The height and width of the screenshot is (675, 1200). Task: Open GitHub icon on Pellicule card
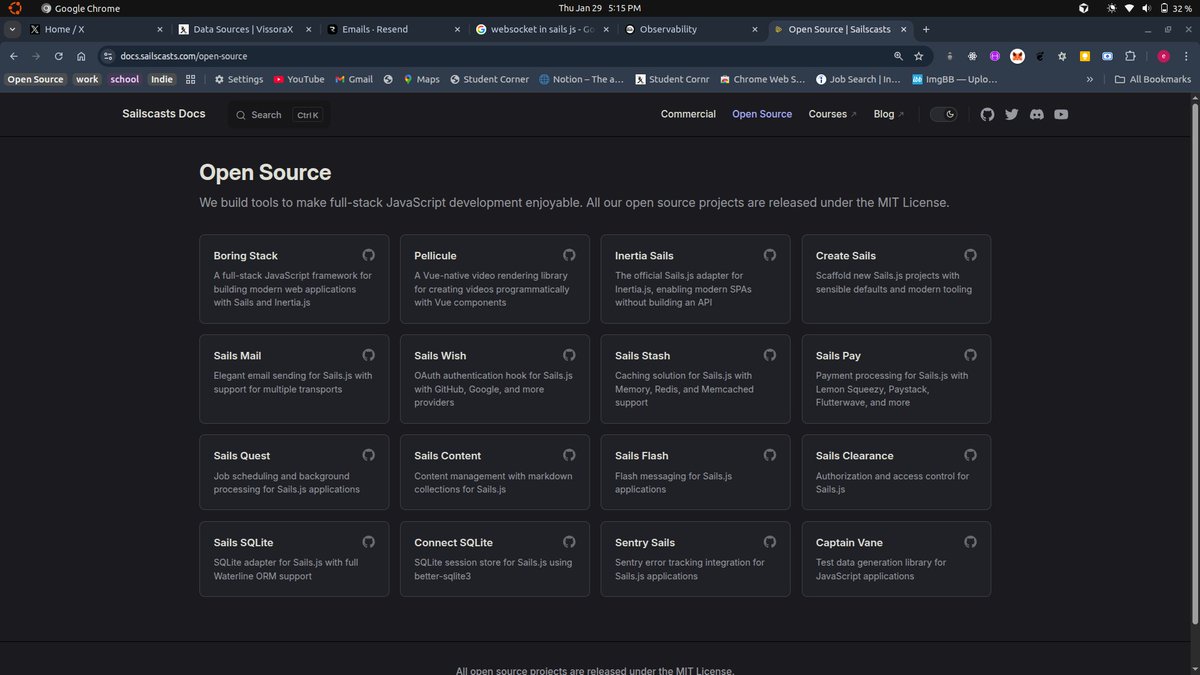click(569, 255)
